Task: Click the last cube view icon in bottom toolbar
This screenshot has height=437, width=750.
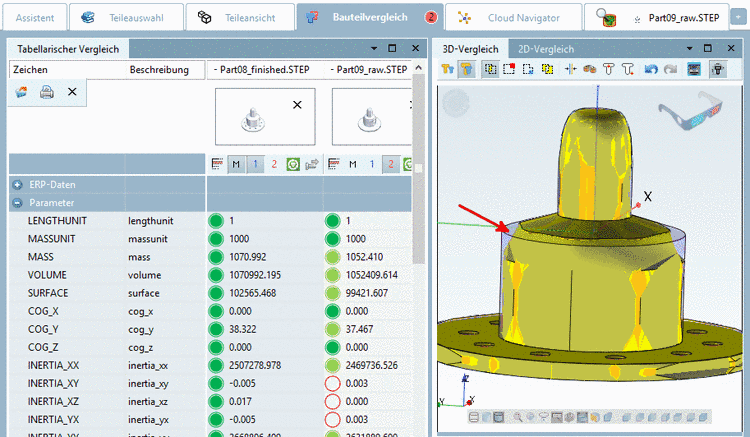Action: (x=703, y=417)
